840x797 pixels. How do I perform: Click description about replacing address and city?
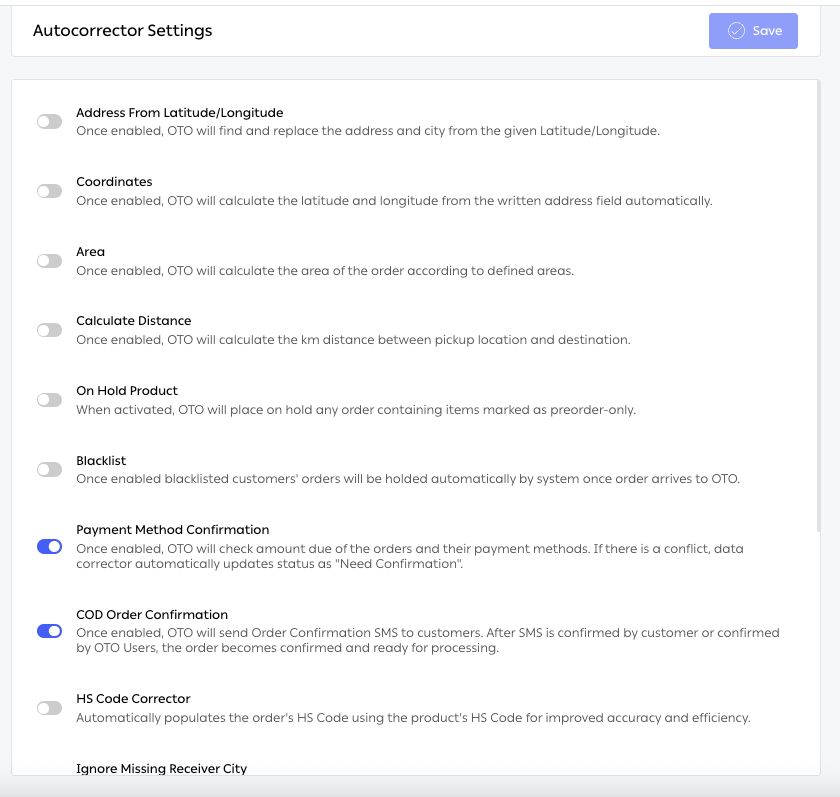[368, 131]
